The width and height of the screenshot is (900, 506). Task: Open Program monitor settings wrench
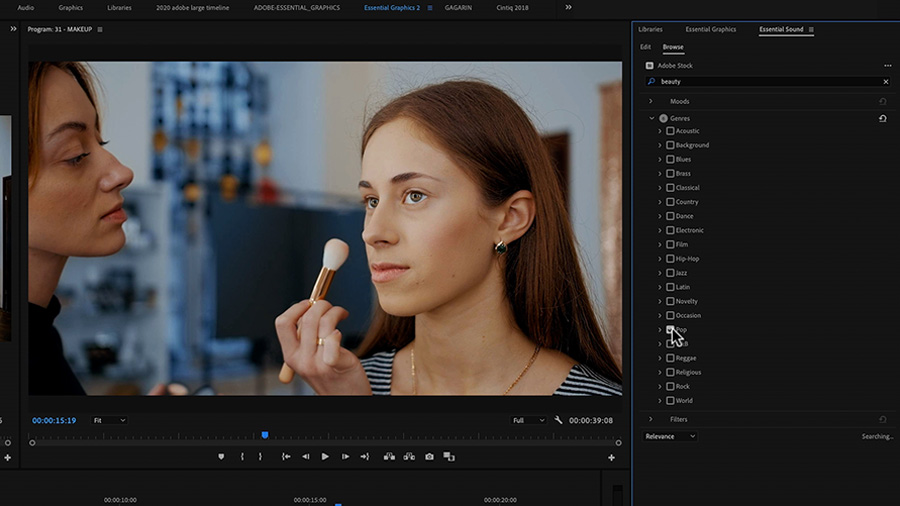pyautogui.click(x=559, y=420)
